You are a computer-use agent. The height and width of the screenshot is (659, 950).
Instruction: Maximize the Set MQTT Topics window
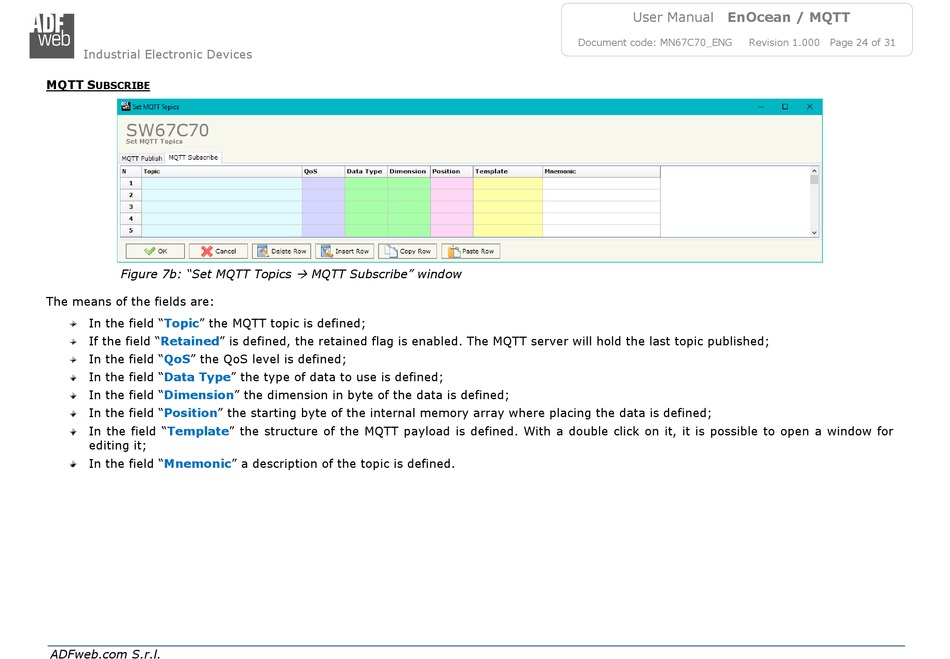785,107
